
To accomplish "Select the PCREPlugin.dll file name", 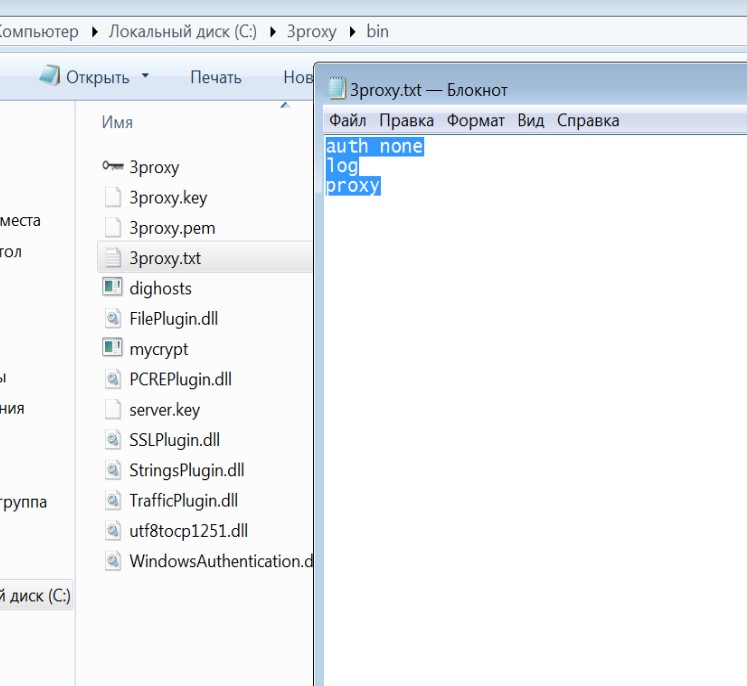I will [181, 379].
